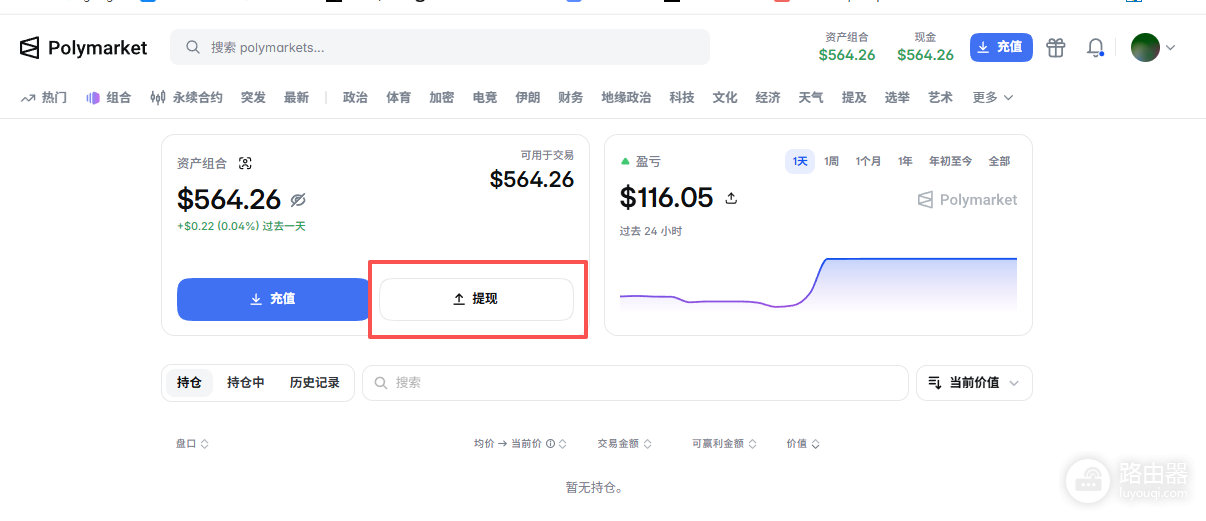
Task: Open the 电竞 esports category
Action: (x=485, y=98)
